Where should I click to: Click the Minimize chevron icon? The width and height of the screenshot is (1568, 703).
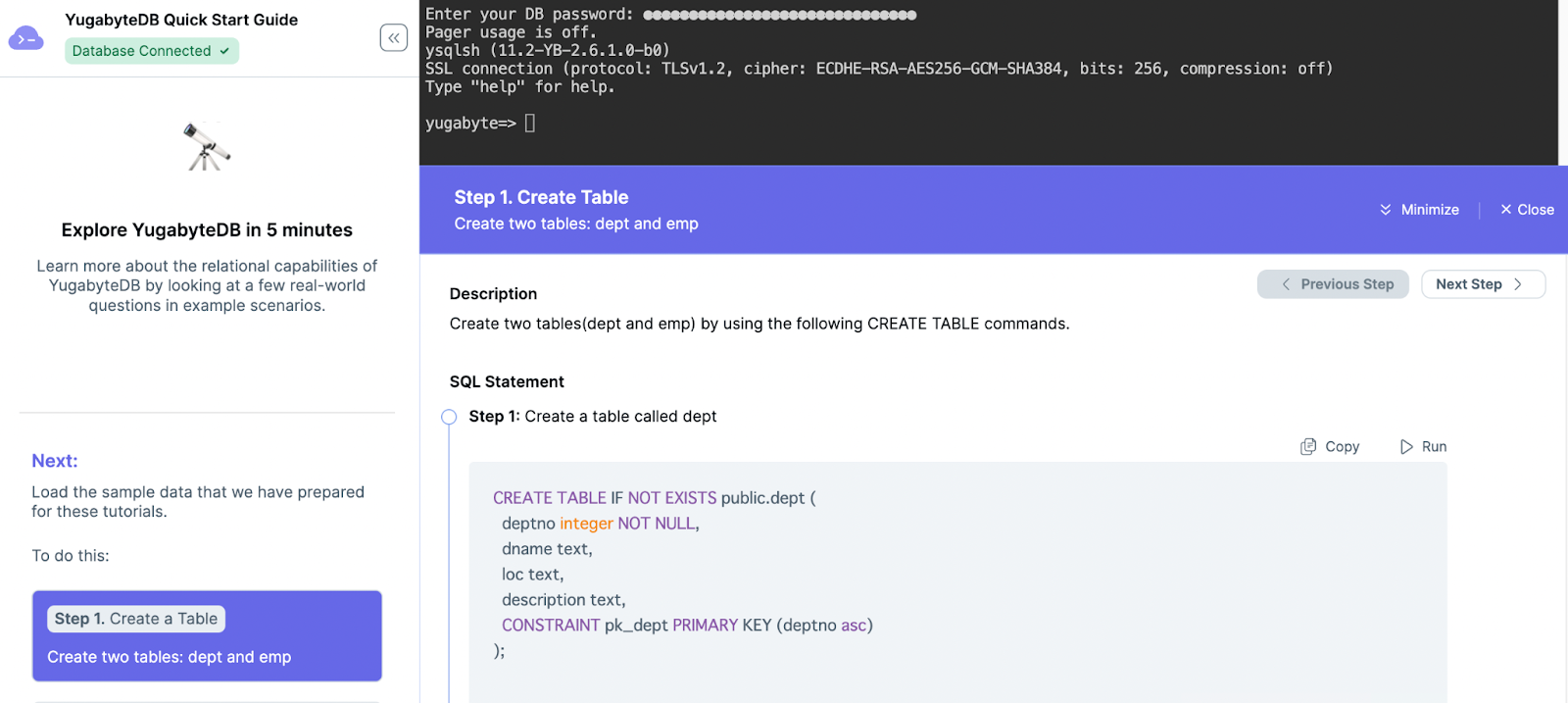(x=1386, y=210)
